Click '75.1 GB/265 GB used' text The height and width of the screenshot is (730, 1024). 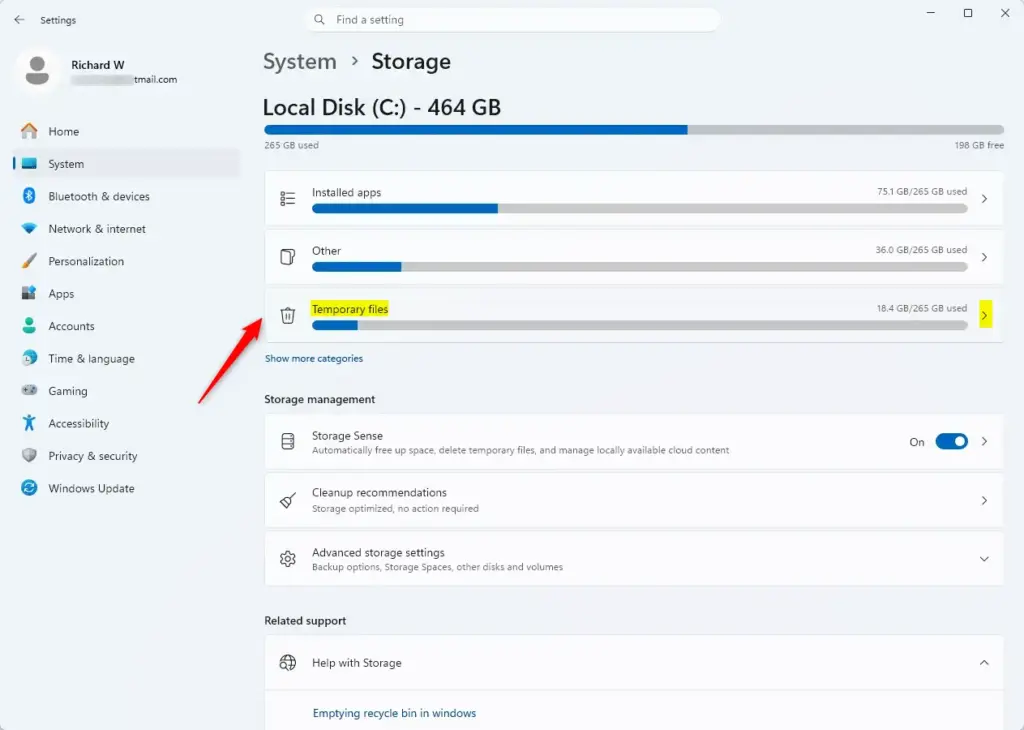(921, 191)
